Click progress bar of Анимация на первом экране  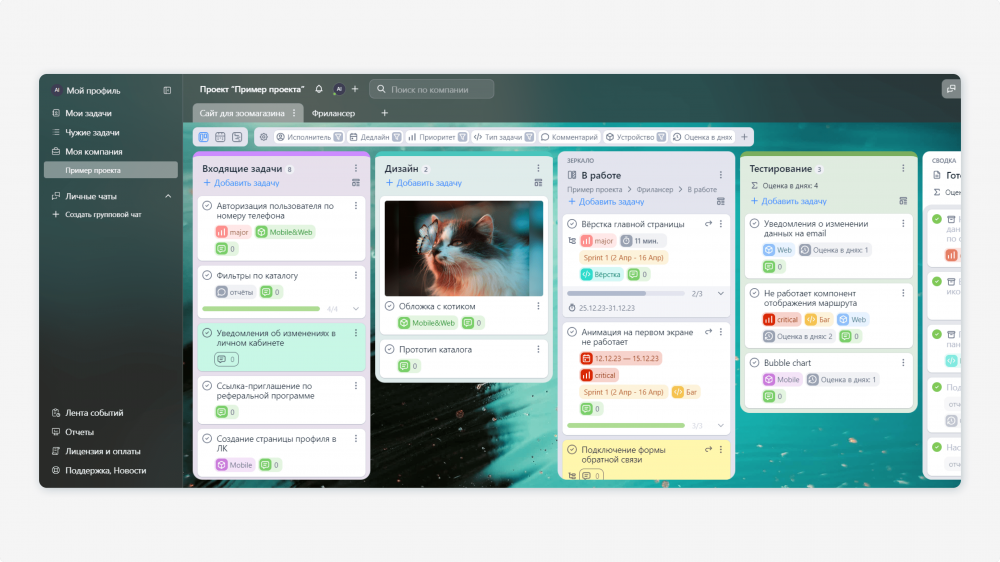(x=626, y=425)
